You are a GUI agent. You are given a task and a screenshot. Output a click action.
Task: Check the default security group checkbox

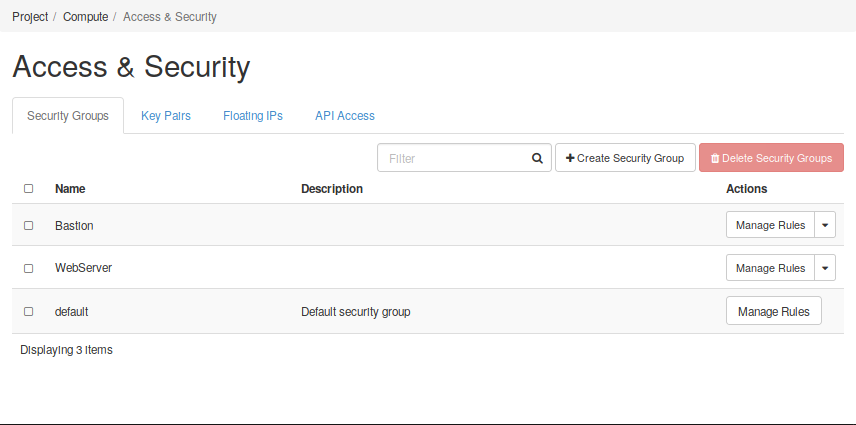[28, 311]
